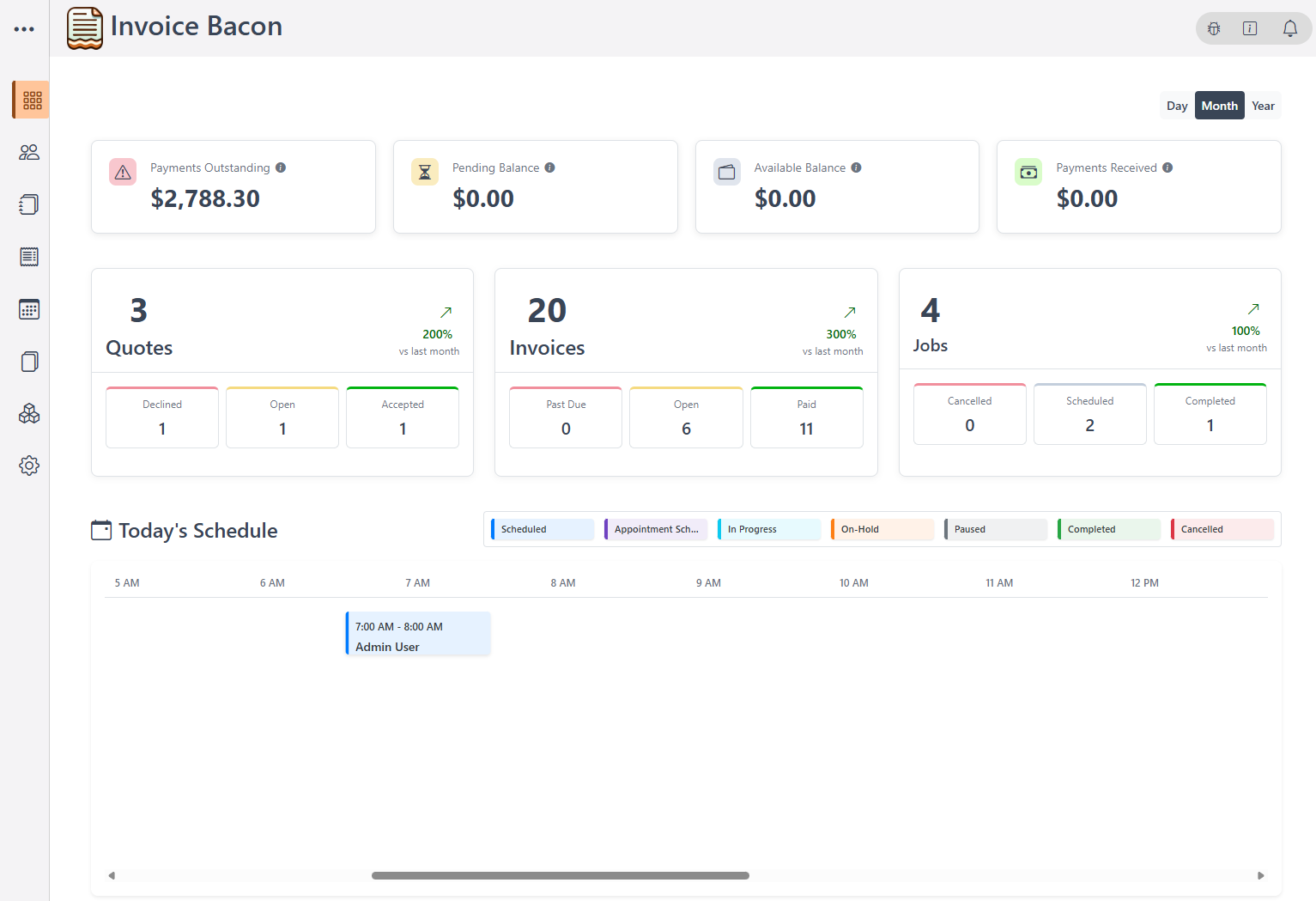The height and width of the screenshot is (901, 1316).
Task: Open the calendar schedule sidebar icon
Action: (x=29, y=309)
